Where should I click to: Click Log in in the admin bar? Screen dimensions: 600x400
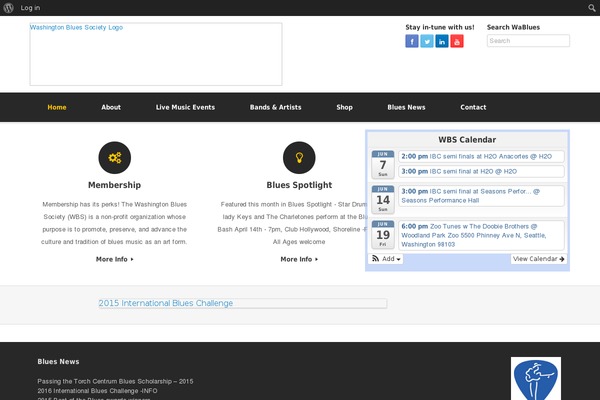[30, 8]
